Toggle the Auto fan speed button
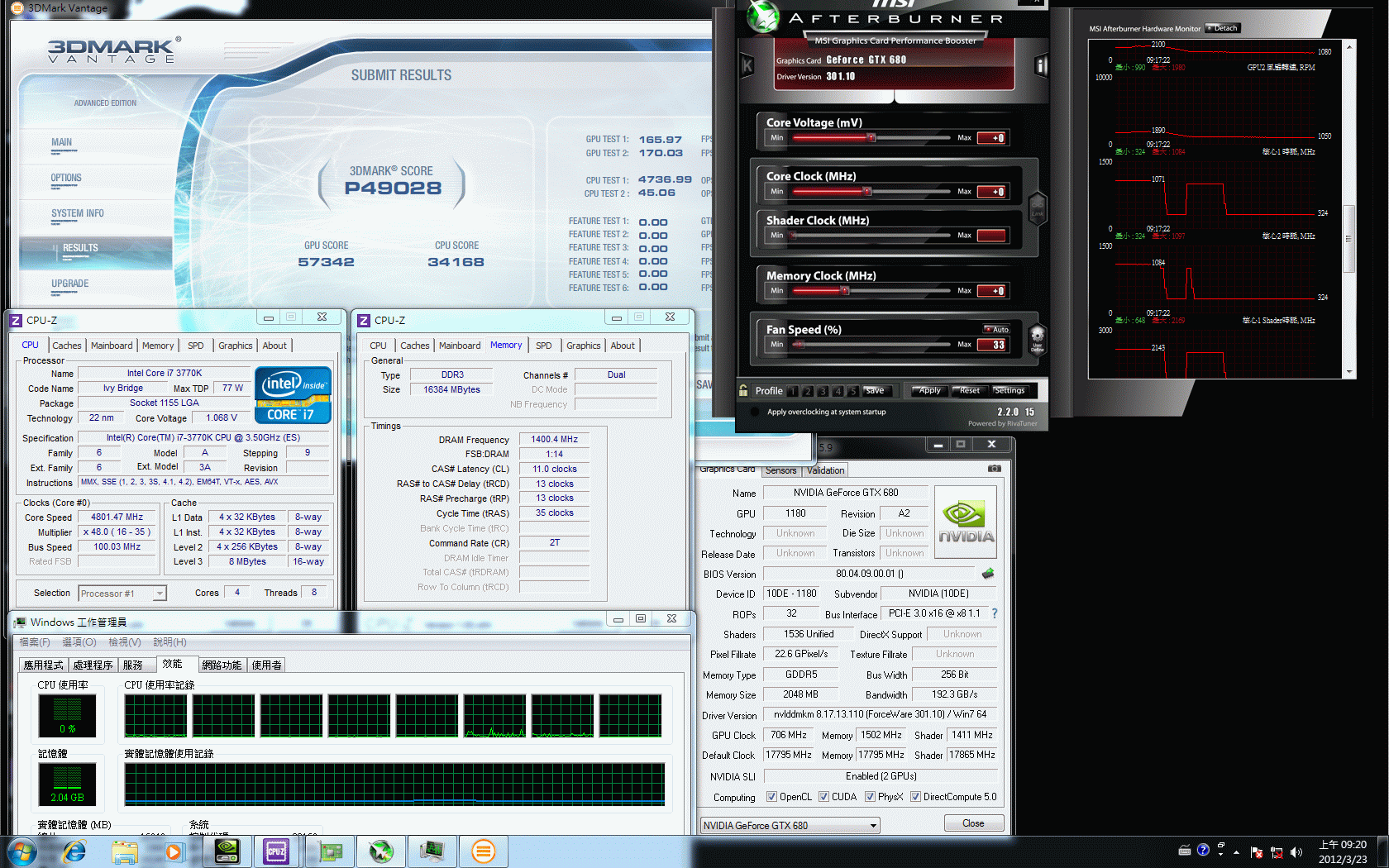 (996, 329)
